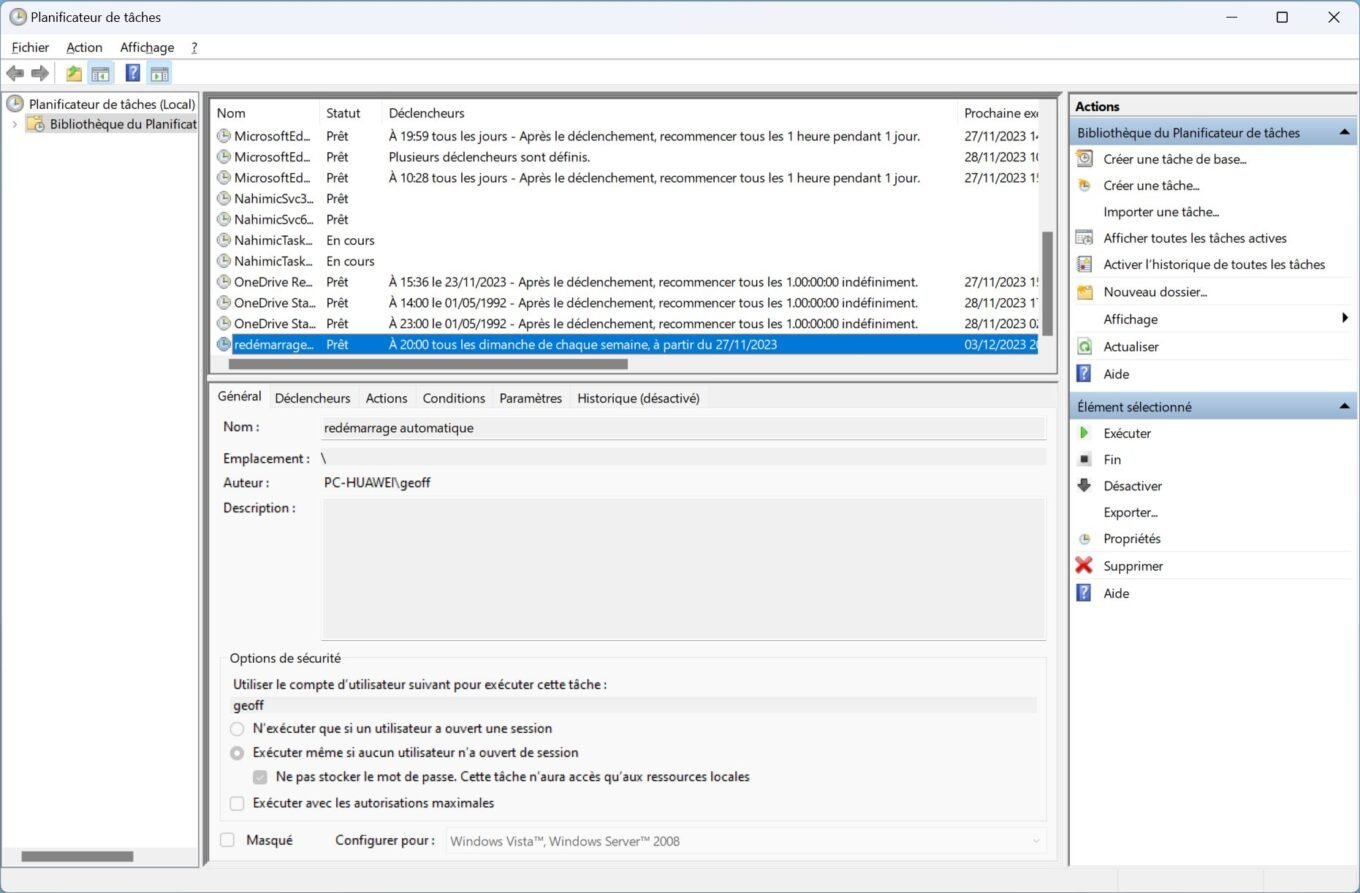Screen dimensions: 1360x893
Task: Click the 'En cours' status of first NahimicTask row
Action: [350, 240]
